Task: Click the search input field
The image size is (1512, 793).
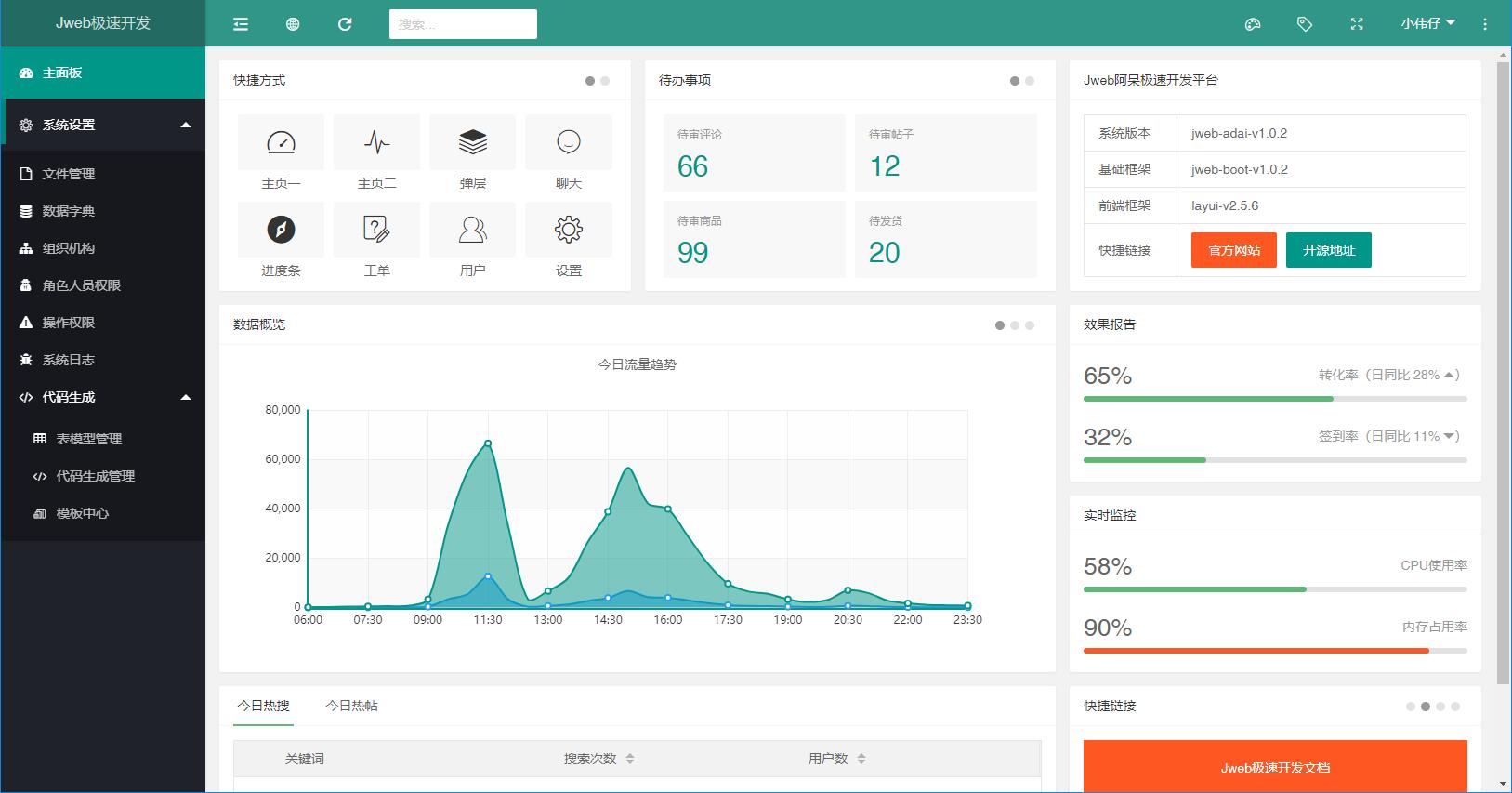Action: click(x=463, y=24)
